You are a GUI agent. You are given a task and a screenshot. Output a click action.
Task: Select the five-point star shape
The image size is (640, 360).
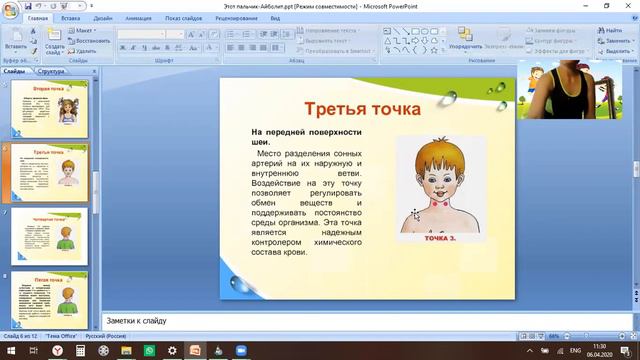click(x=434, y=51)
